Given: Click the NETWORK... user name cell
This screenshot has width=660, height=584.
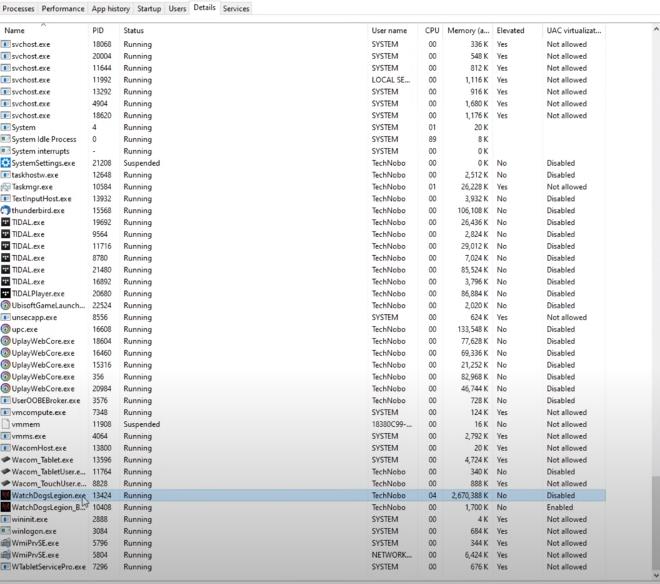Looking at the screenshot, I should pyautogui.click(x=391, y=555).
